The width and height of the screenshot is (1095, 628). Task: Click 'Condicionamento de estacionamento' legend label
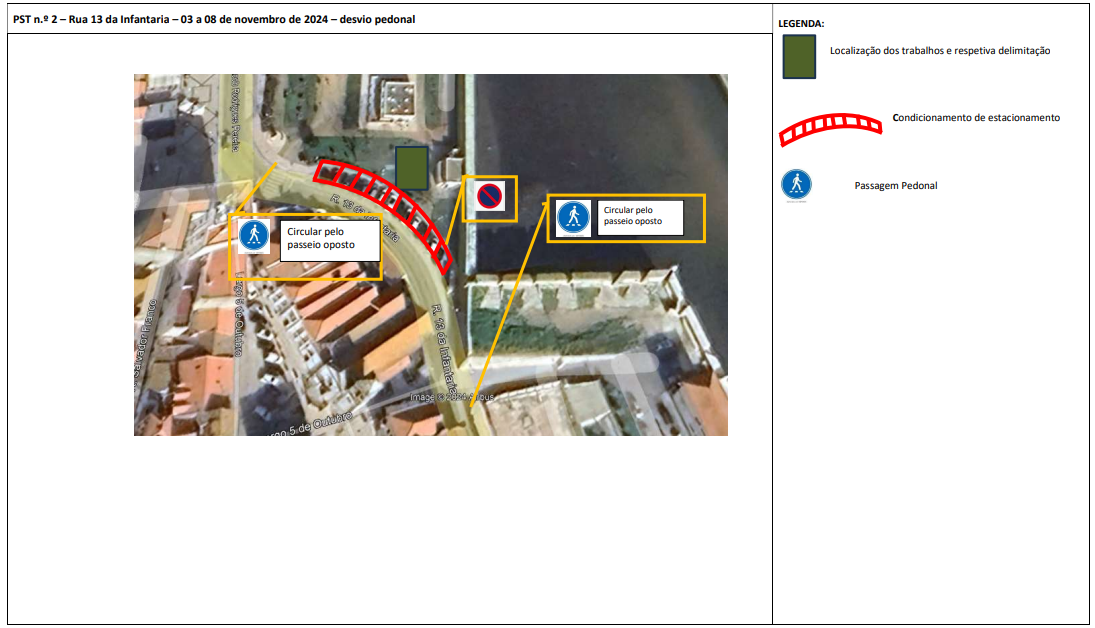[x=976, y=118]
